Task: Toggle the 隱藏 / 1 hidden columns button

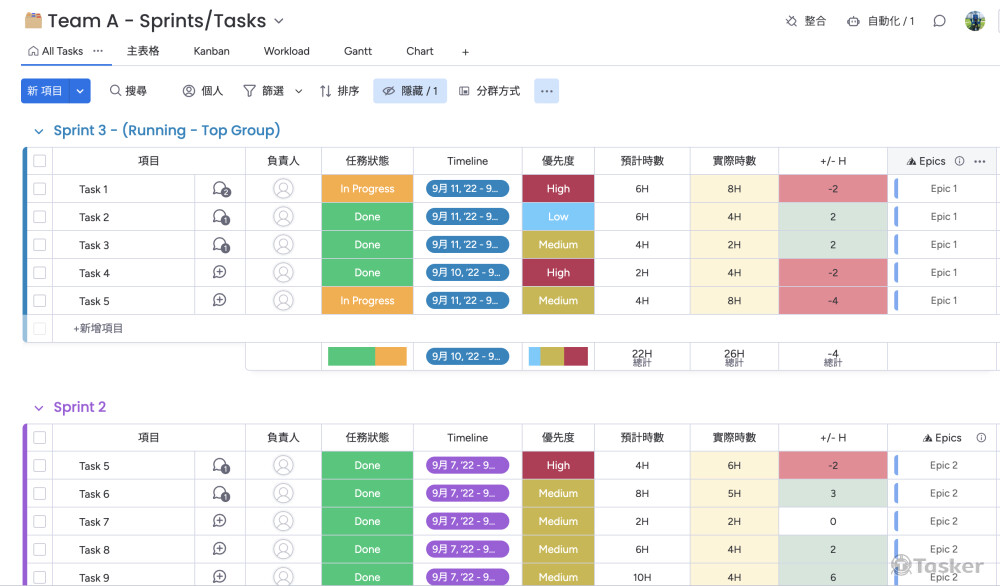Action: coord(410,91)
